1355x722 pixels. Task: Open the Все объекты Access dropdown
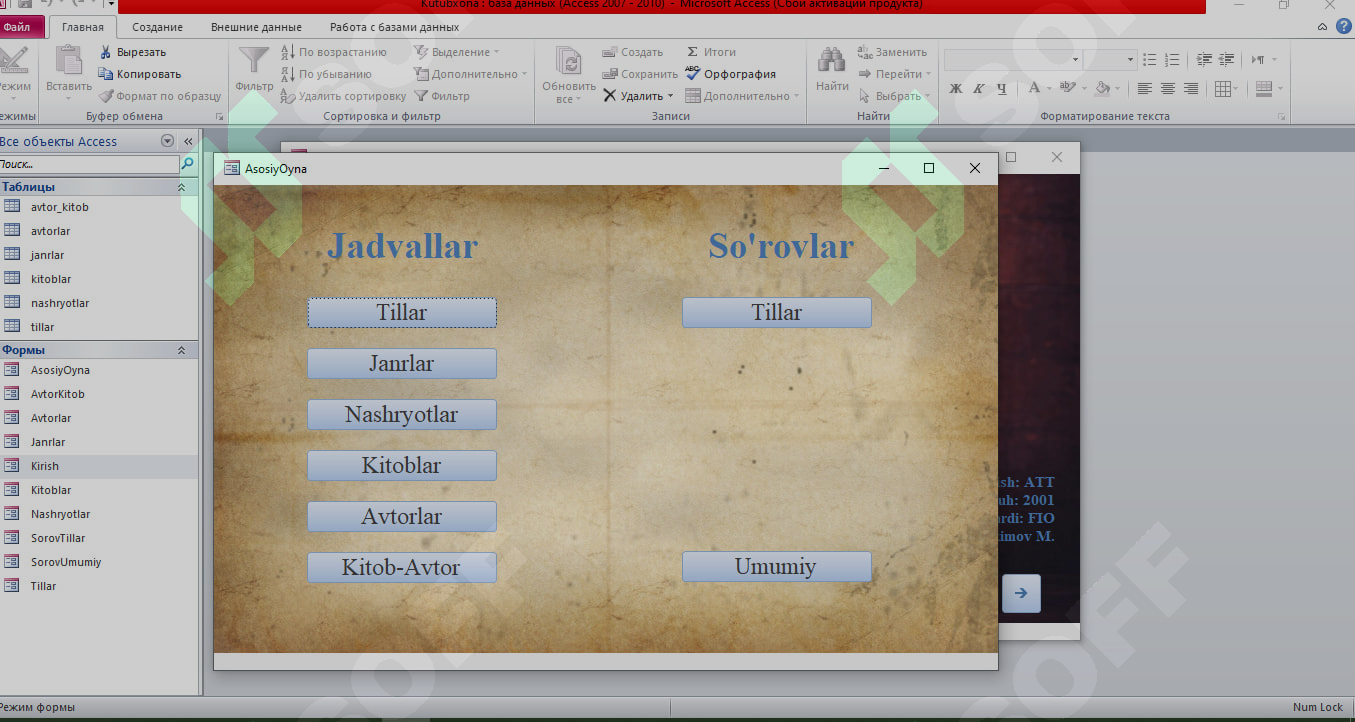pos(167,141)
